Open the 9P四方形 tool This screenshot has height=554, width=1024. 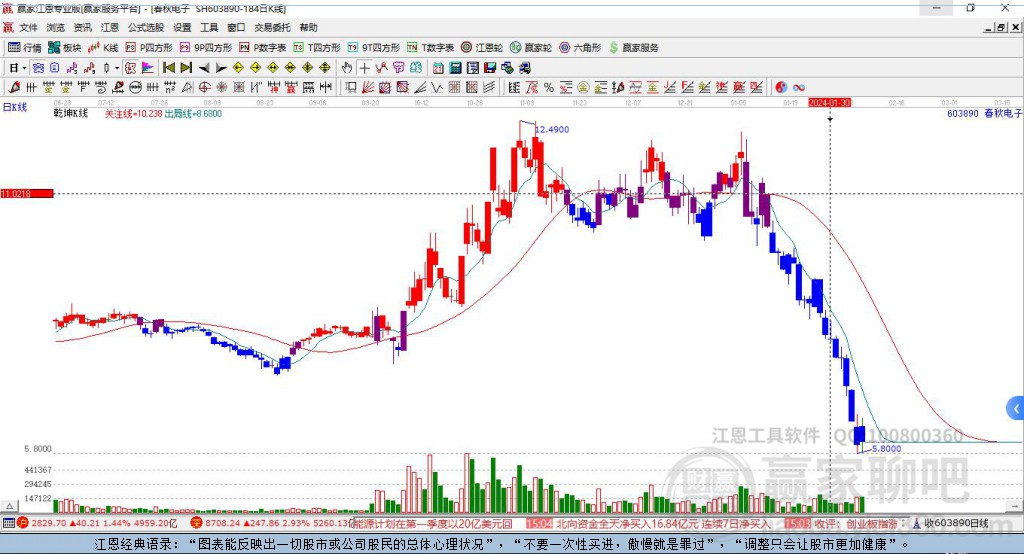click(206, 48)
